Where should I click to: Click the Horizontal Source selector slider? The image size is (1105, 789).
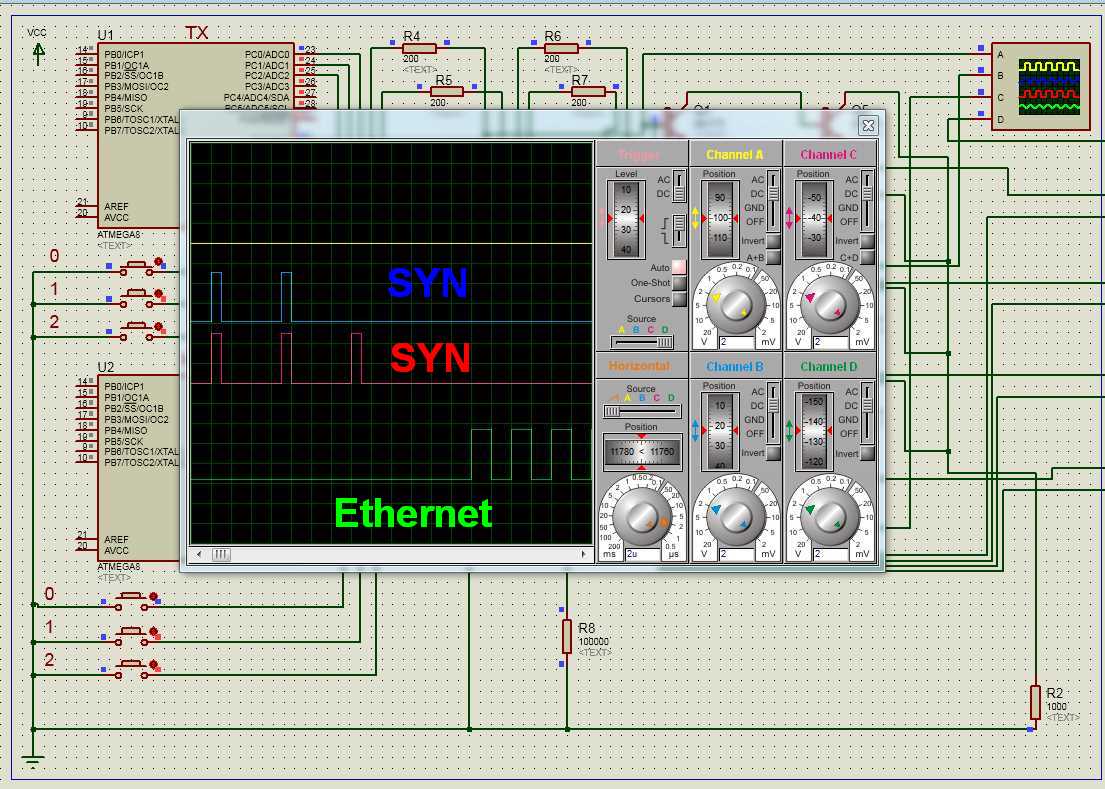pyautogui.click(x=641, y=411)
